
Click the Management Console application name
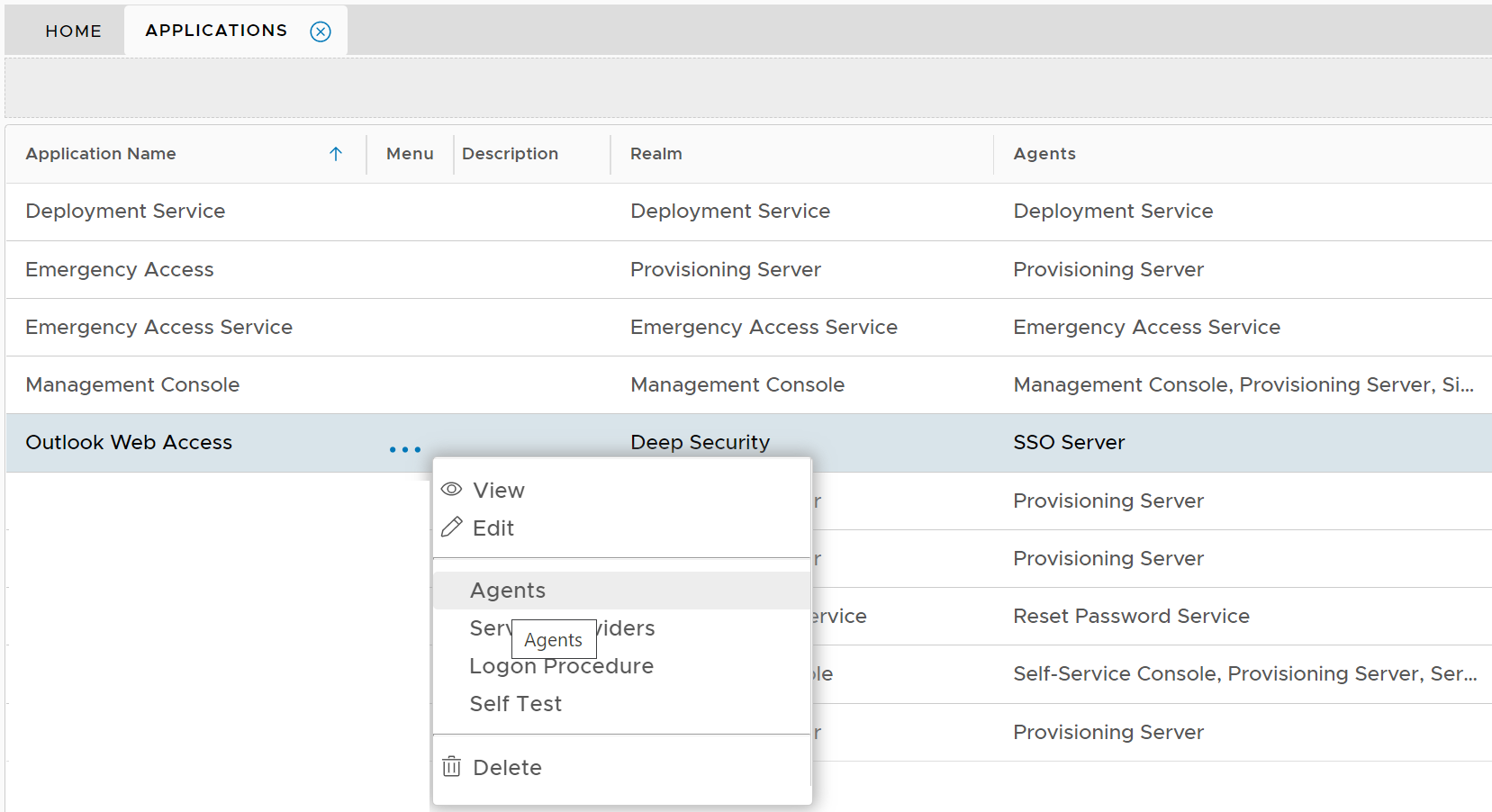(x=132, y=384)
